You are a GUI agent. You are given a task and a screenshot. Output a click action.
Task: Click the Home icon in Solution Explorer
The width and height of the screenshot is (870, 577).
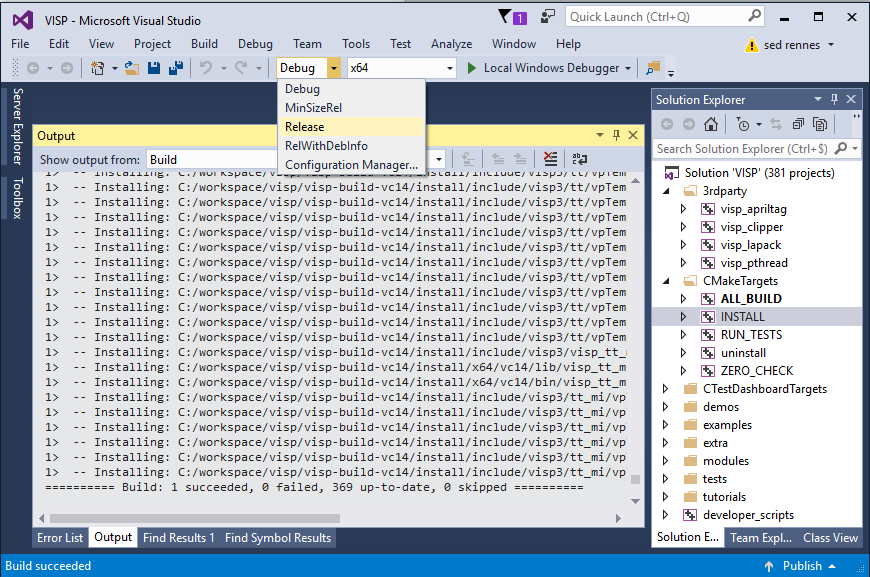coord(710,125)
